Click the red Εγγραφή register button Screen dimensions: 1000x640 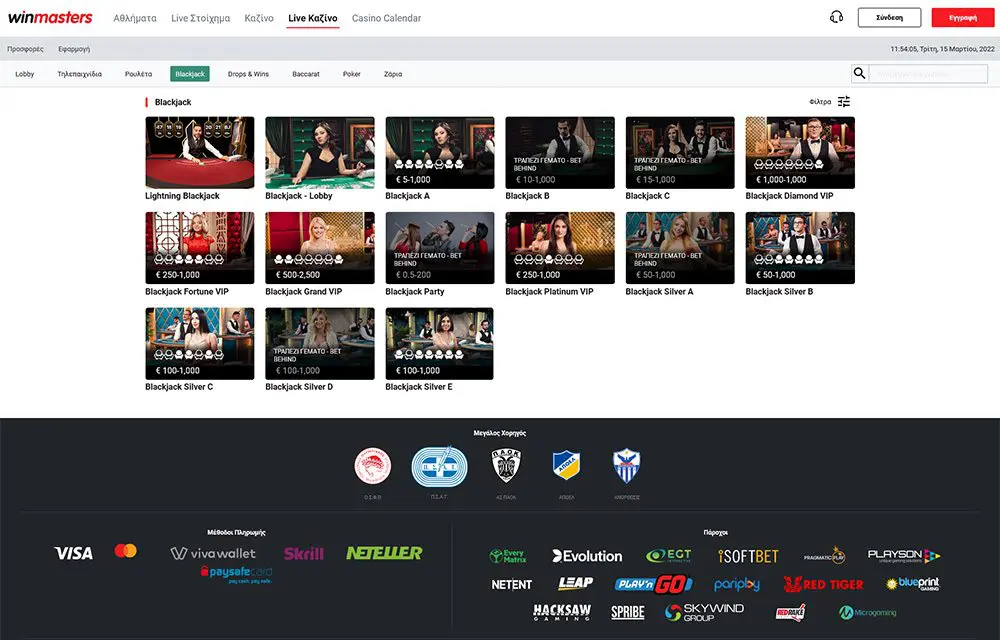962,18
